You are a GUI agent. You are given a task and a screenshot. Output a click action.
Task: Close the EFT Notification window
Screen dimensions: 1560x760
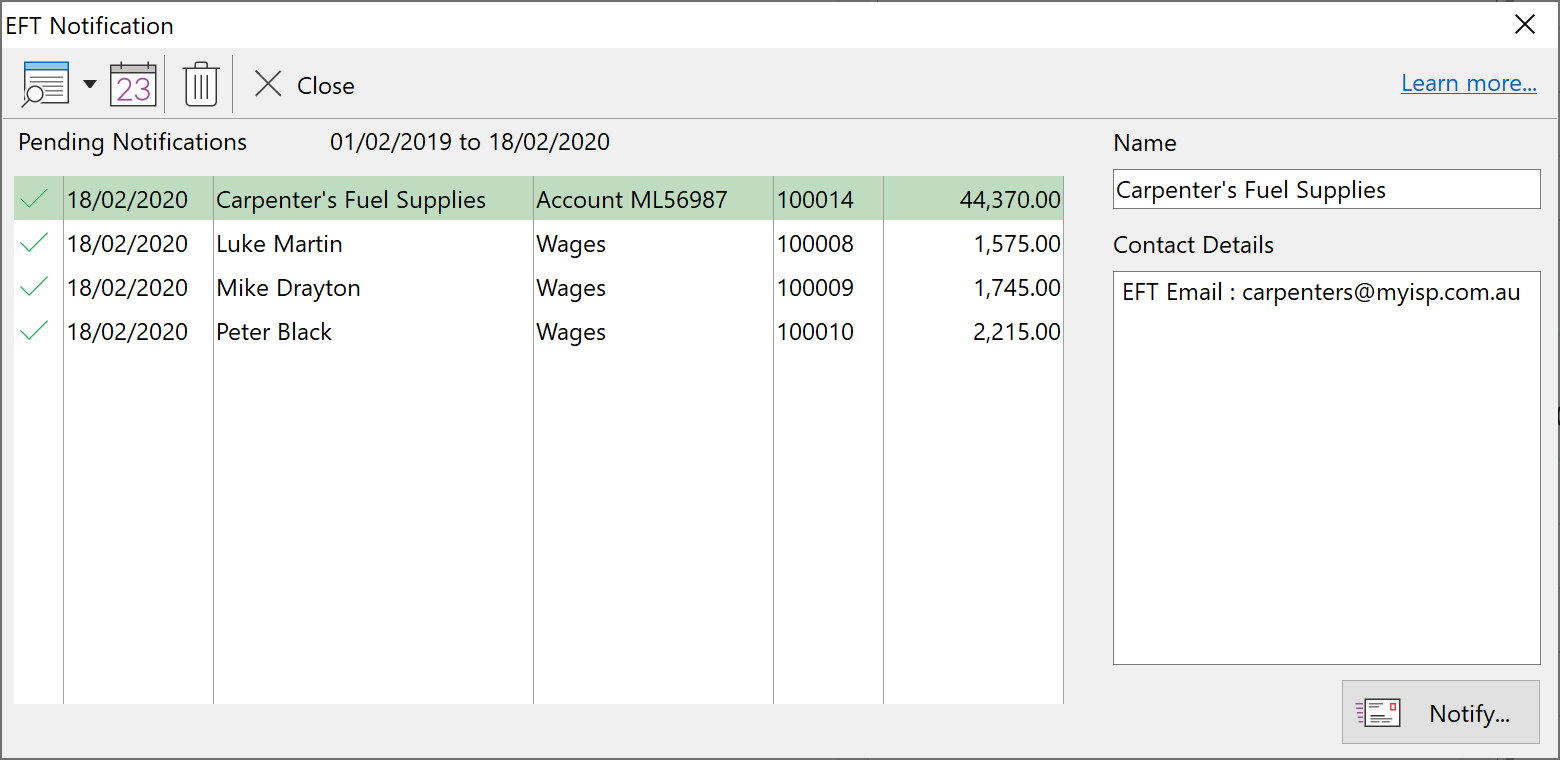[1525, 25]
